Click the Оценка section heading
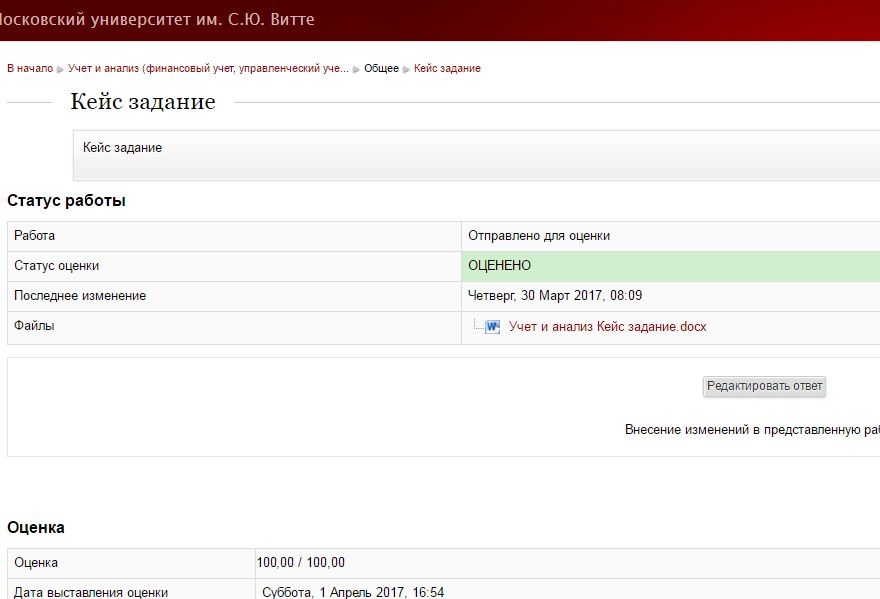This screenshot has width=880, height=599. 36,527
